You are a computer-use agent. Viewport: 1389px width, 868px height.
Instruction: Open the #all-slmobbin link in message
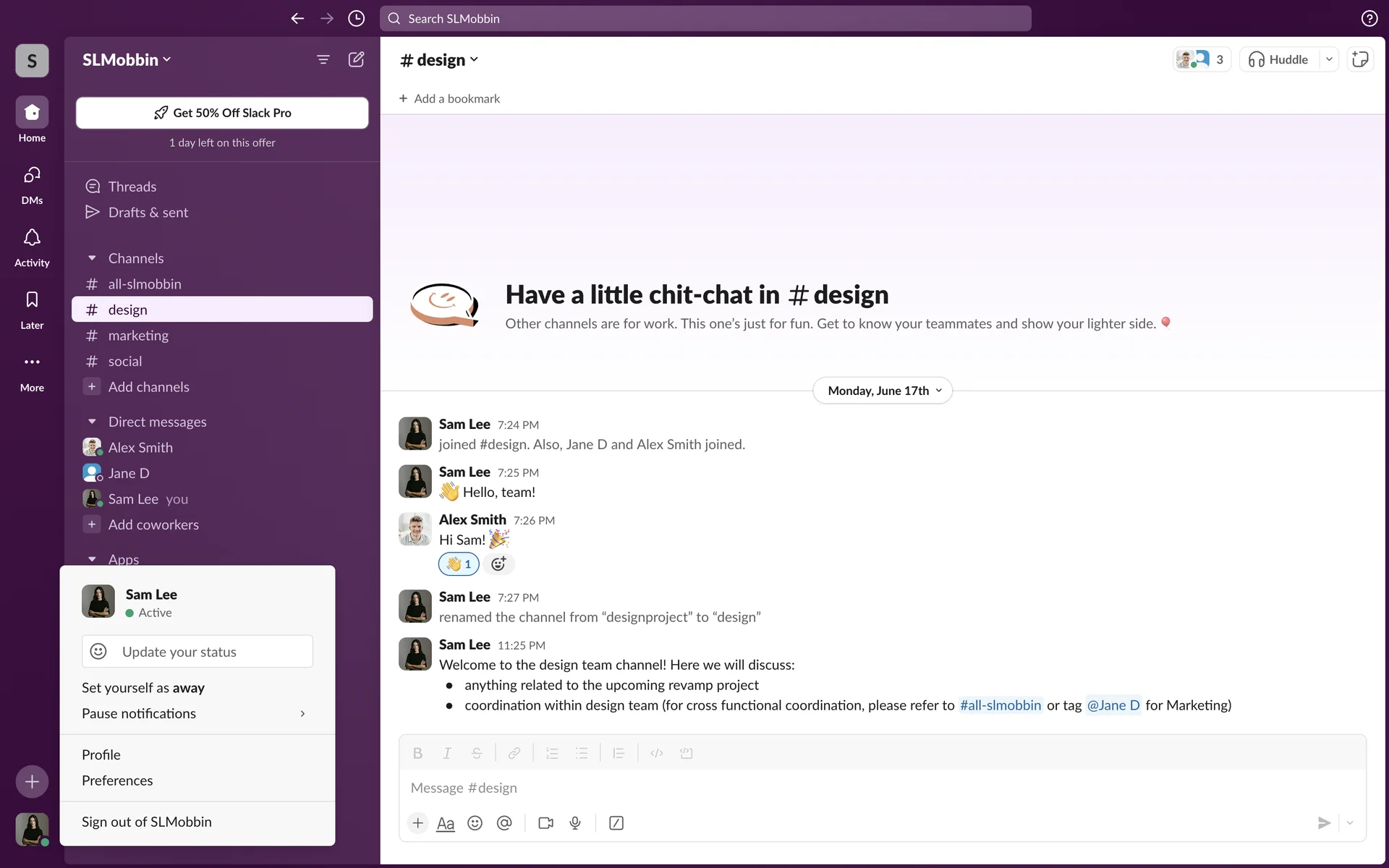coord(1000,705)
